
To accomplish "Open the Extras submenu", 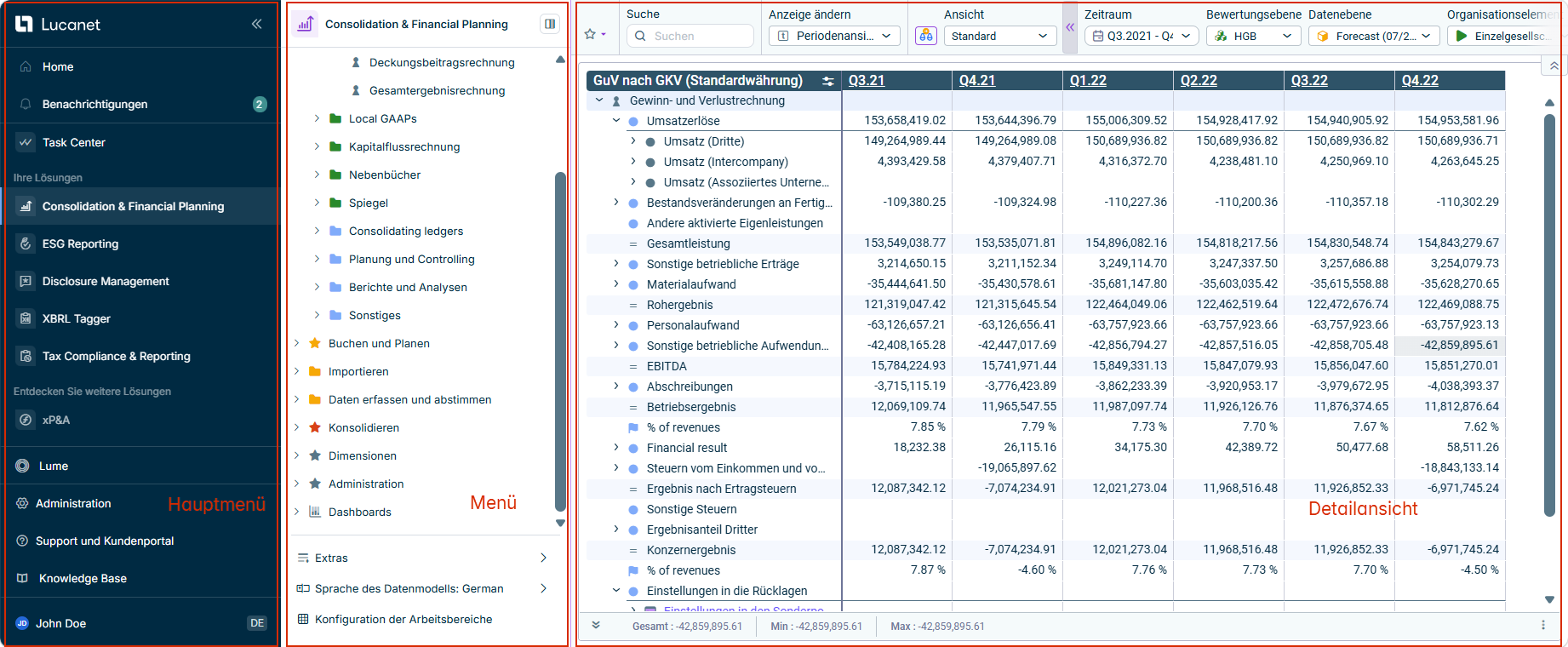I will coord(422,558).
